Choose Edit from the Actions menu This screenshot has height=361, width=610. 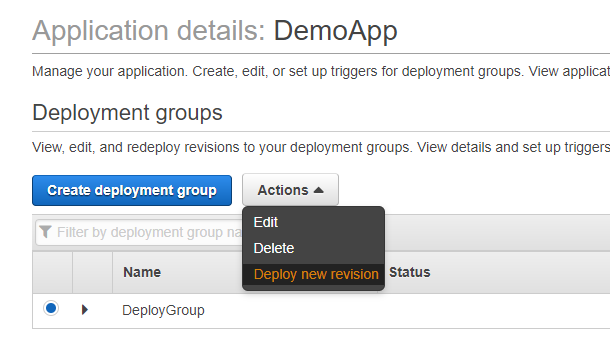click(266, 223)
